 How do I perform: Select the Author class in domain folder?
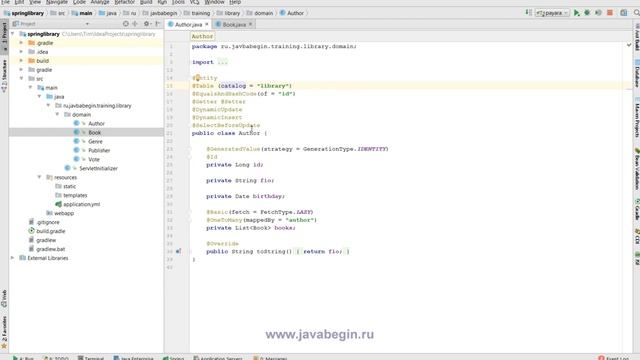point(96,124)
